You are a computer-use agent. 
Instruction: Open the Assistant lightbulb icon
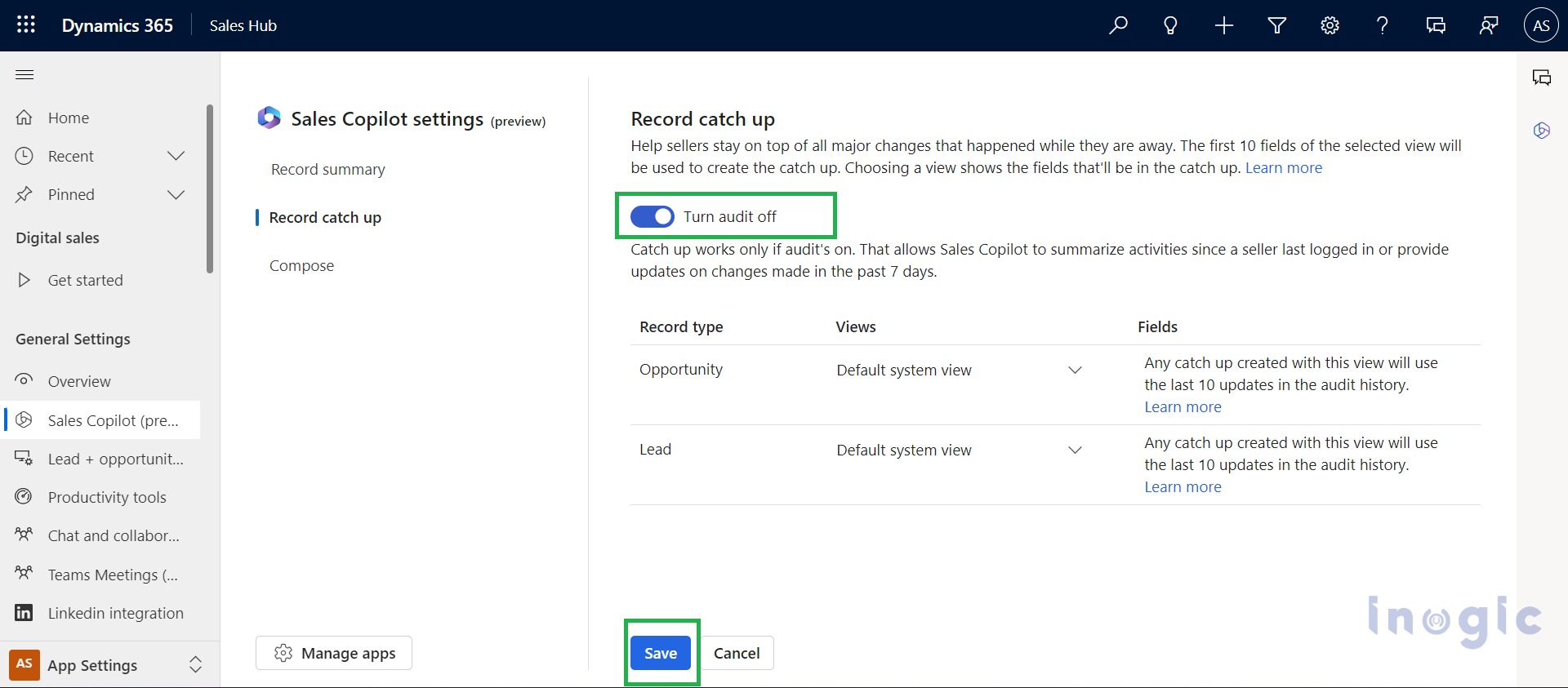(1170, 25)
